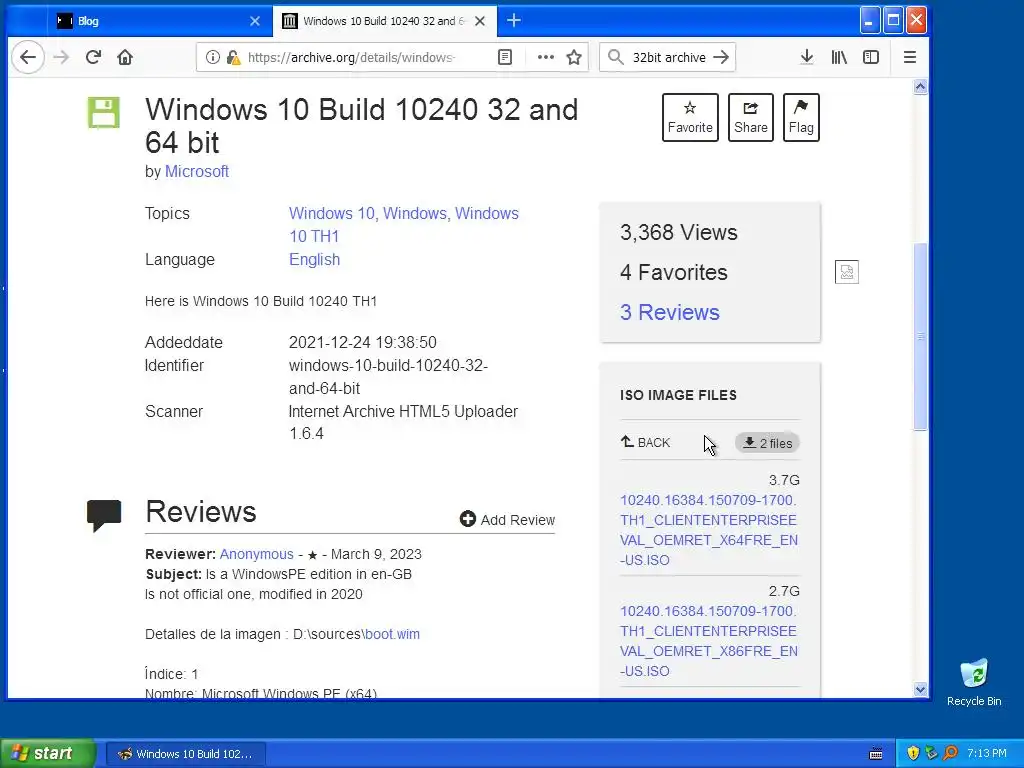Click the page scrollbar down arrow
The height and width of the screenshot is (768, 1024).
(920, 690)
